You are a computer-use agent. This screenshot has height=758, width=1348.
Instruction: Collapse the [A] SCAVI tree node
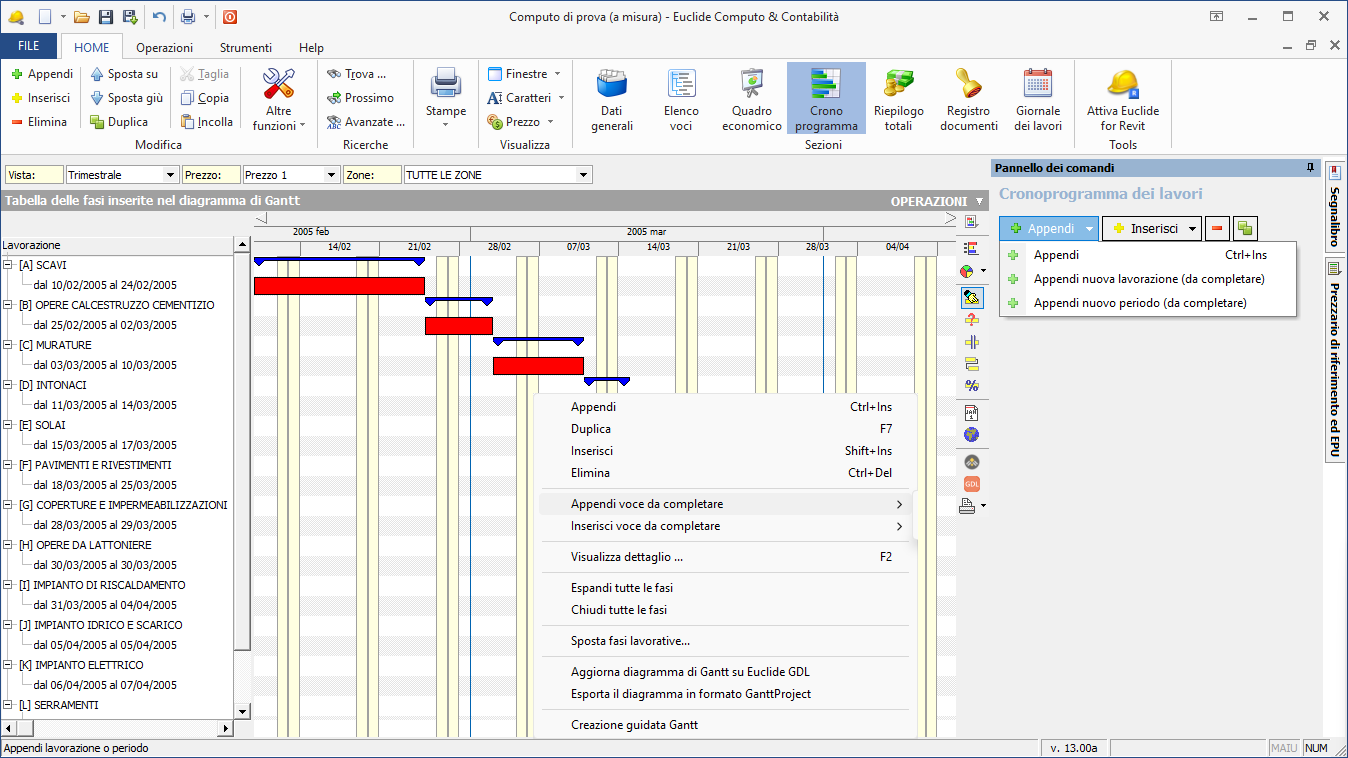coord(8,265)
